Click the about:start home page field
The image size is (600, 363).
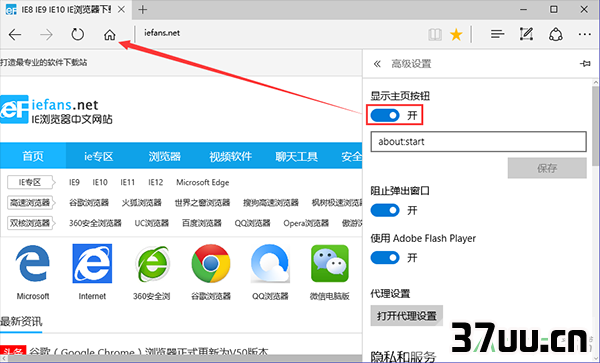[478, 142]
